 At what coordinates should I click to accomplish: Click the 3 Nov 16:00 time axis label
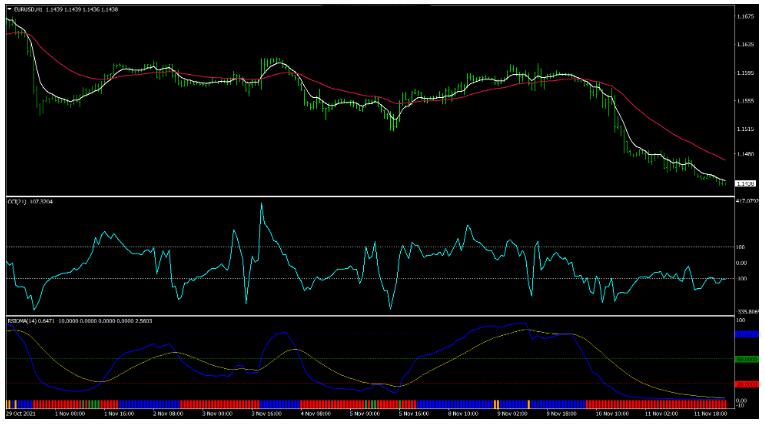click(266, 414)
